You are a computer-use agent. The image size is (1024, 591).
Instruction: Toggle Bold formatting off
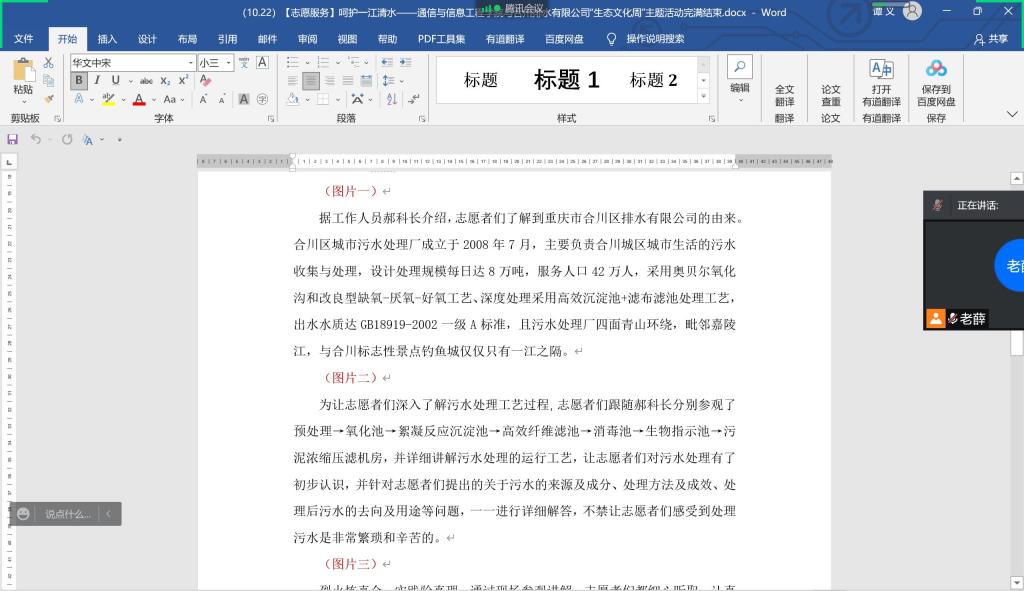[79, 81]
